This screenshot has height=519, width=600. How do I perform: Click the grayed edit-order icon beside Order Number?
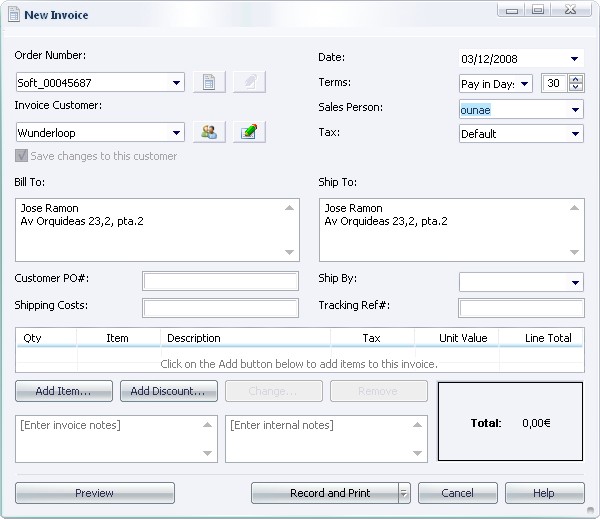coord(249,82)
